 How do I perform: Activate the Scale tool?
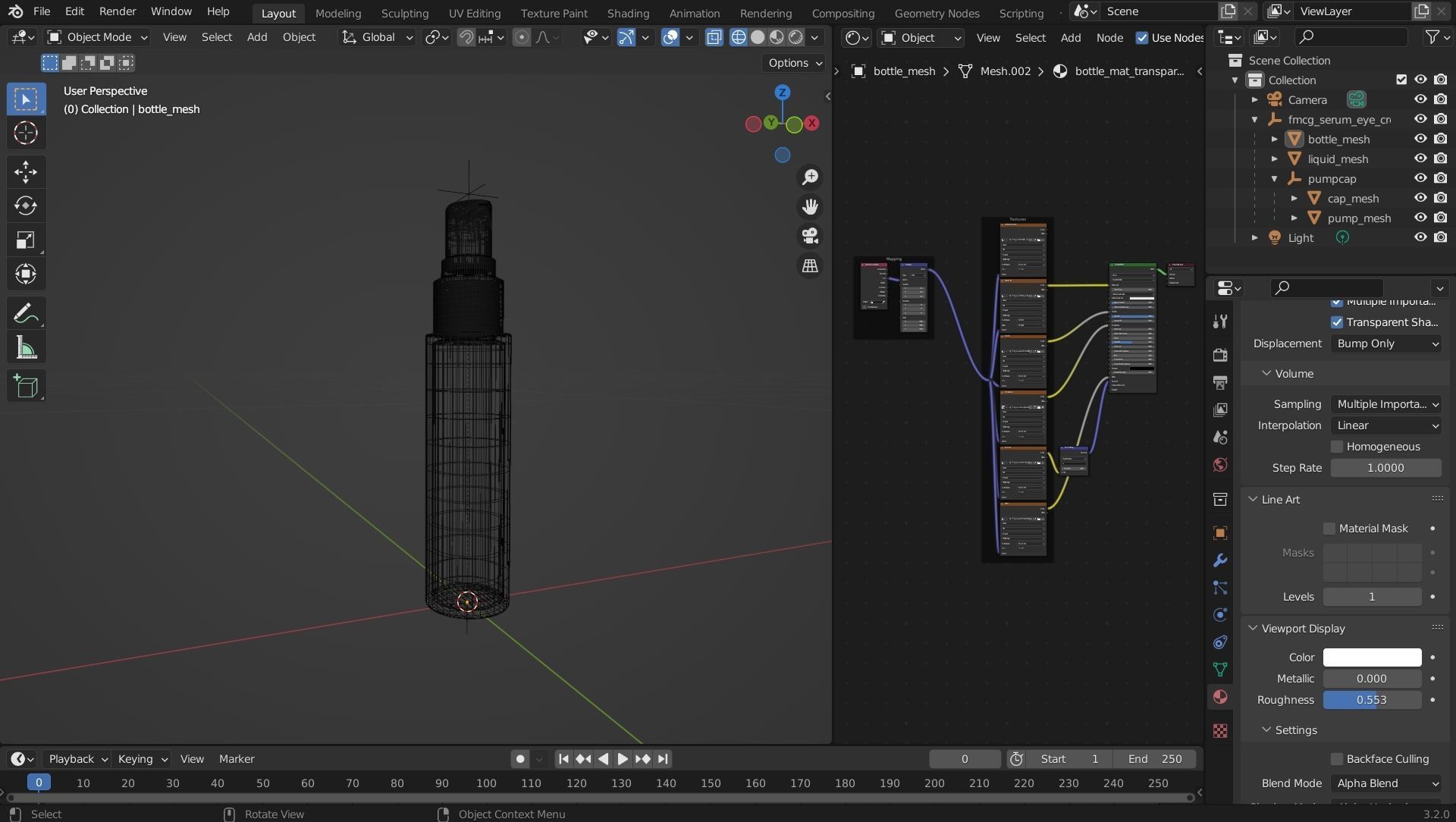[26, 240]
